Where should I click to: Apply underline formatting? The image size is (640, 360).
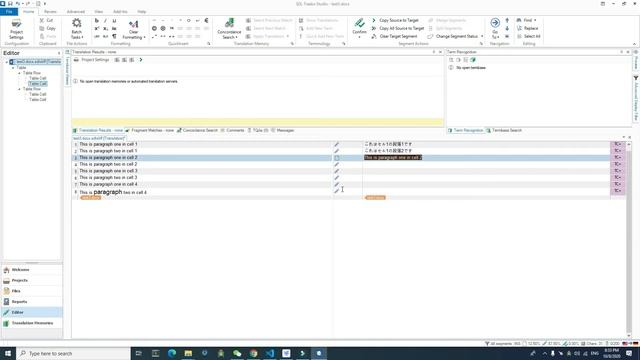point(114,20)
